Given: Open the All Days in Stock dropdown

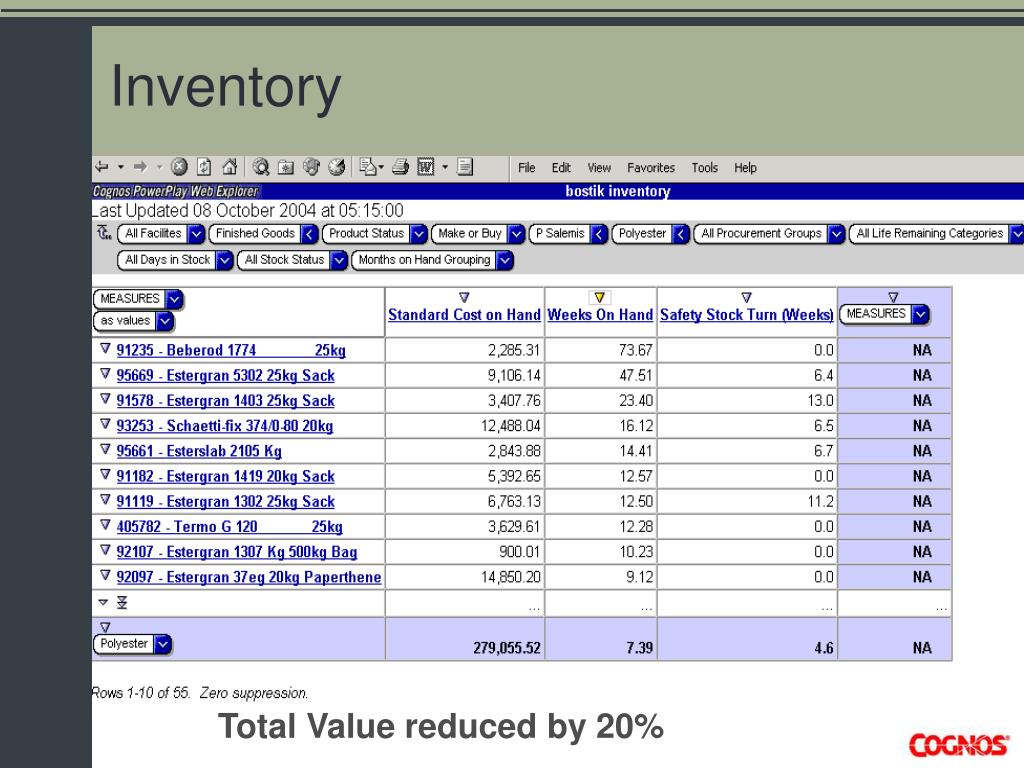Looking at the screenshot, I should pos(224,260).
